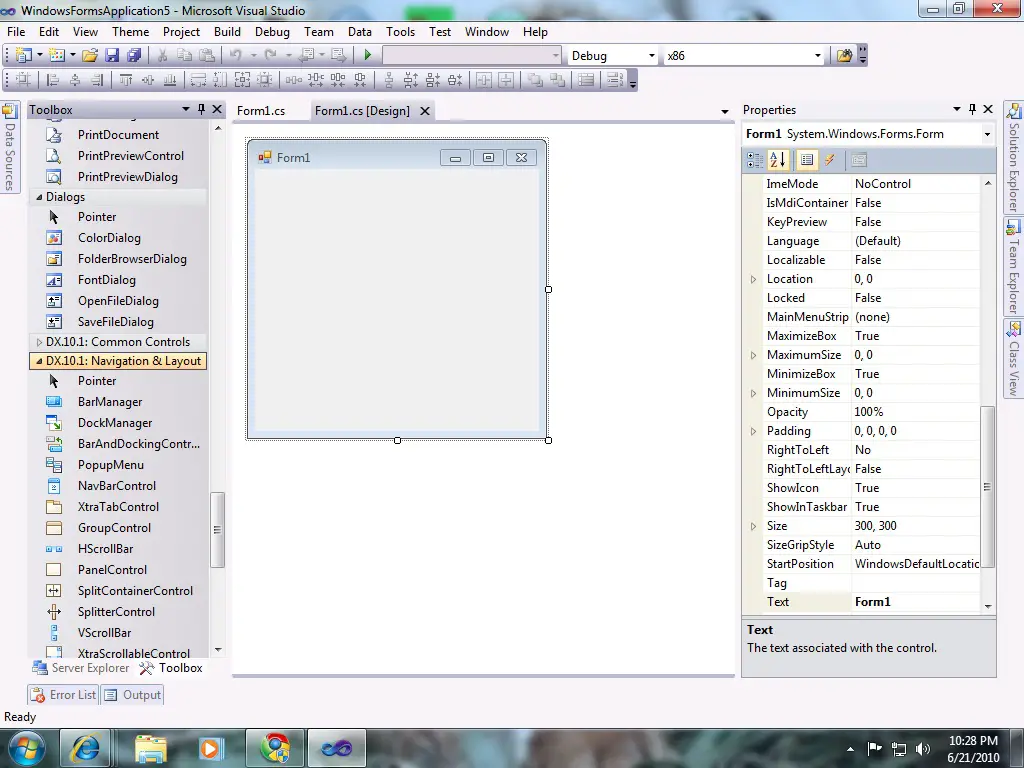Click the Open File folder icon
Screen dimensions: 1024x768
[x=90, y=56]
